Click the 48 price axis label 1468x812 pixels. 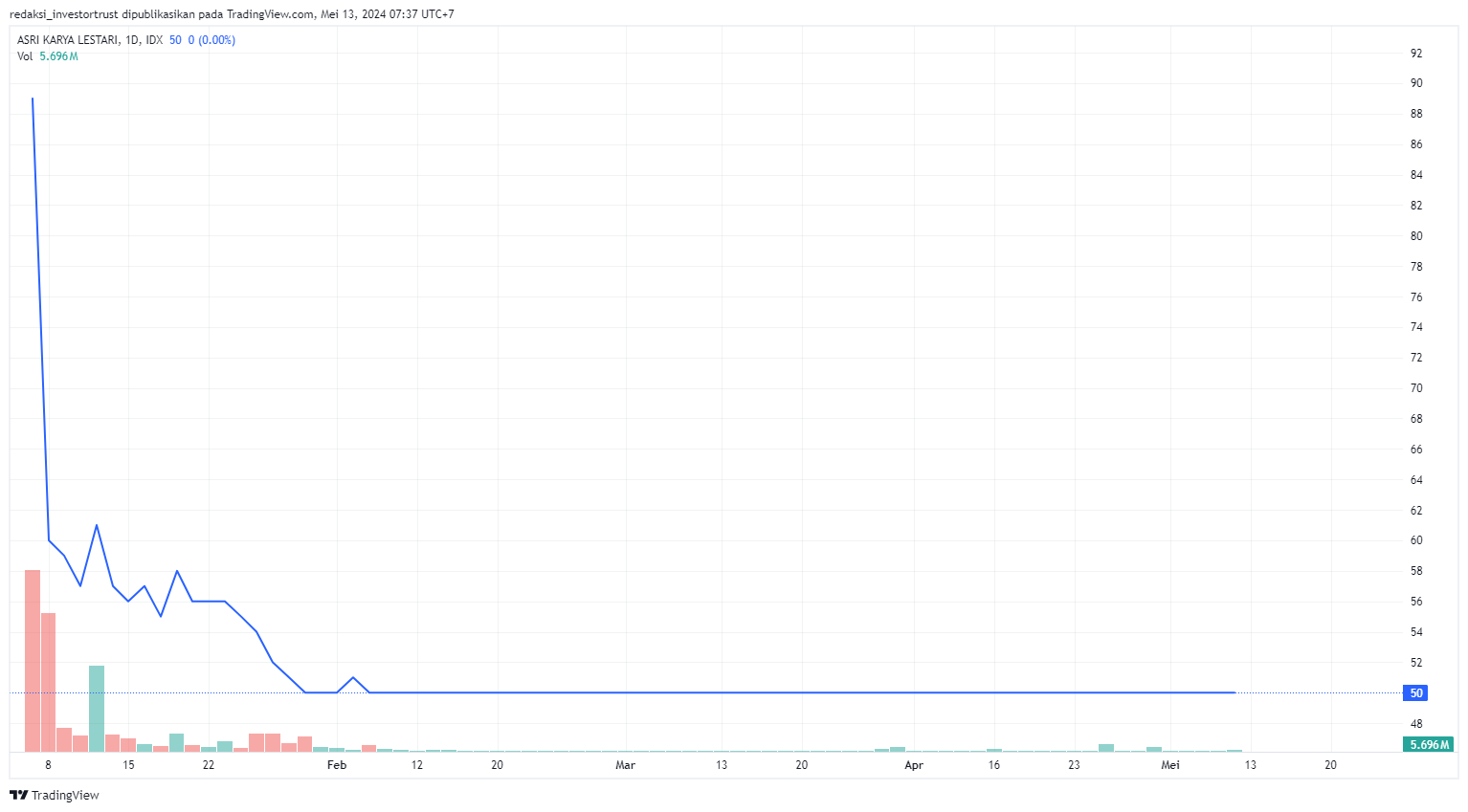[1416, 724]
